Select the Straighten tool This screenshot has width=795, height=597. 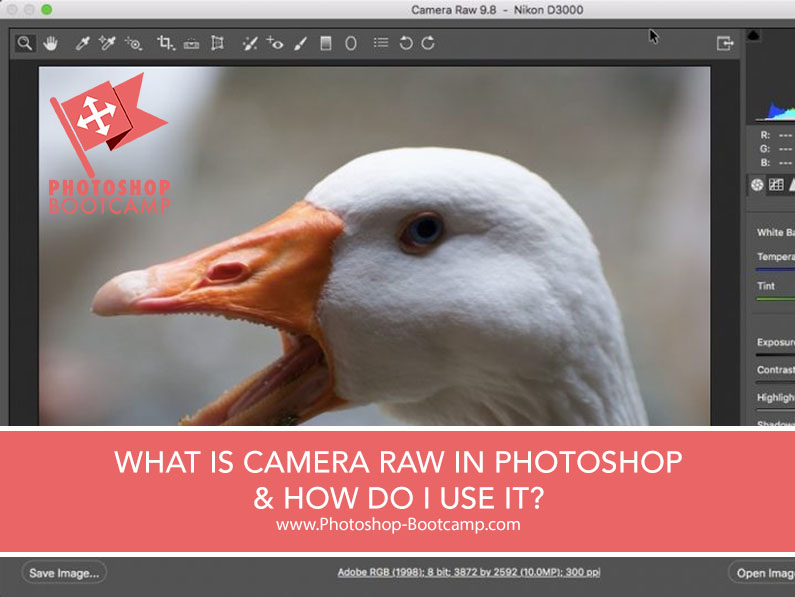[191, 45]
